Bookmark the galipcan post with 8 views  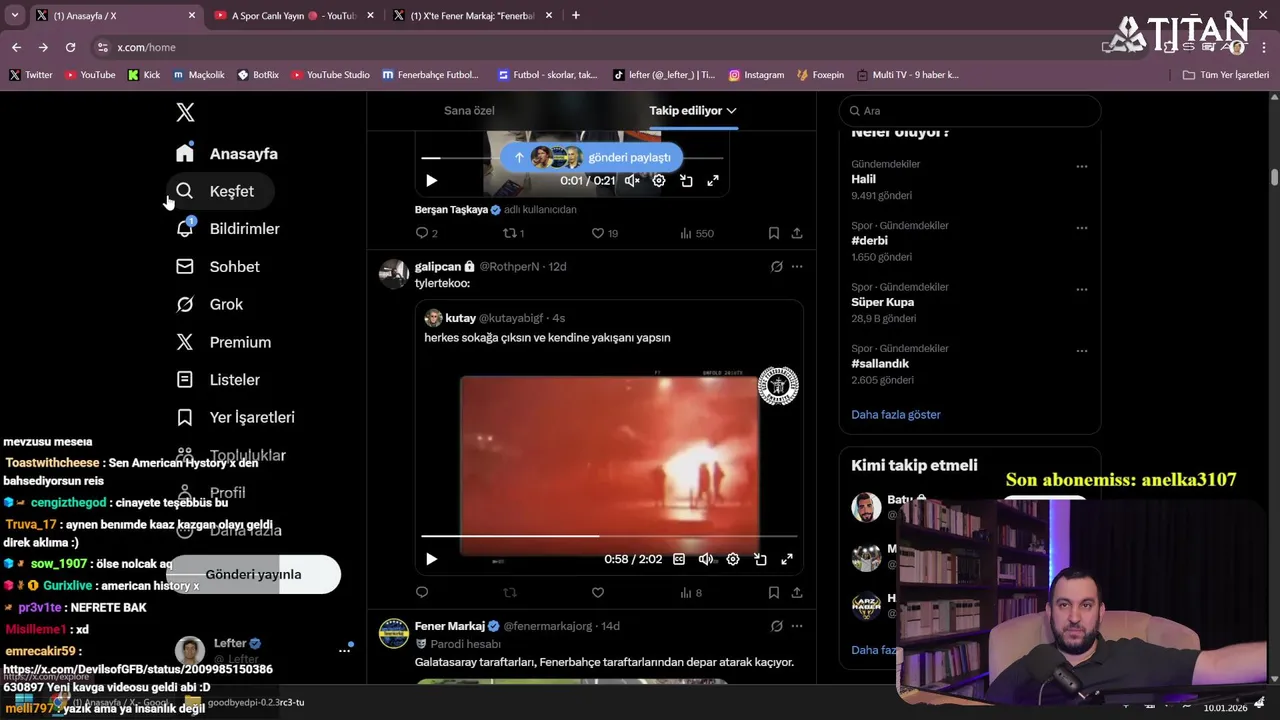pyautogui.click(x=774, y=592)
